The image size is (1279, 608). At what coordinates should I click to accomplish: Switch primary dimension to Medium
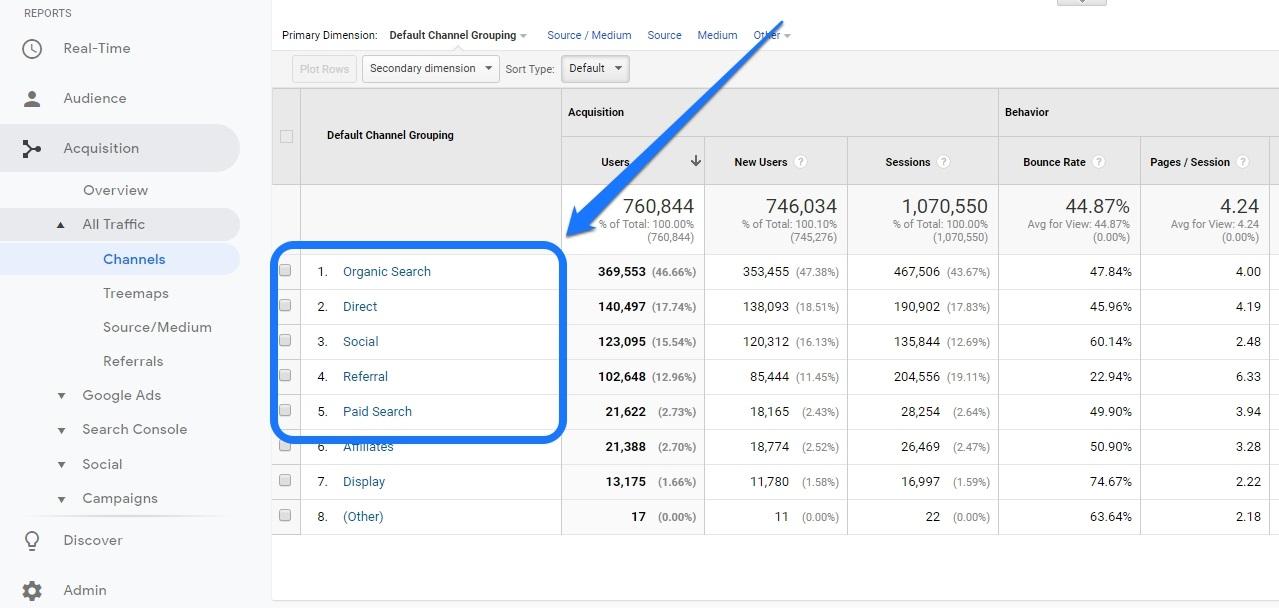[717, 35]
